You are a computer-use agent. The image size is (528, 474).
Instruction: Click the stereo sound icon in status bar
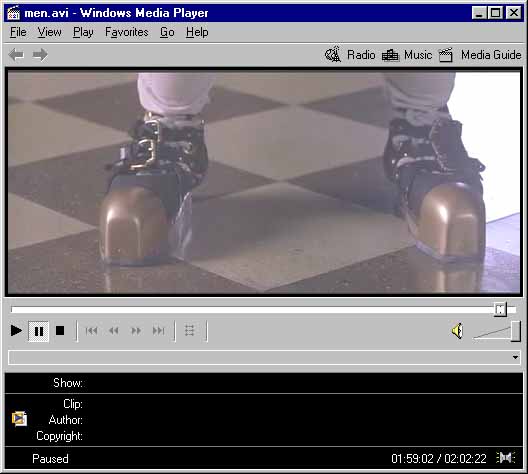pyautogui.click(x=506, y=458)
